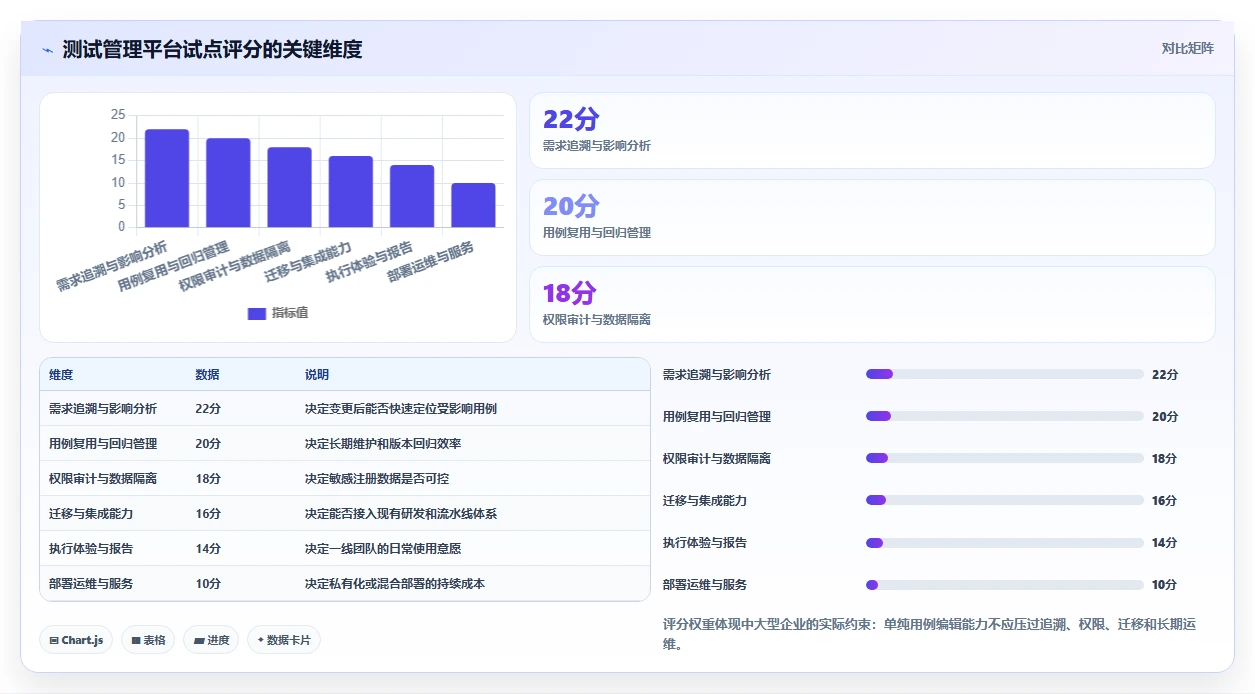Click 决定长期维护和版本回归效率 description
This screenshot has height=694, width=1255.
383,444
